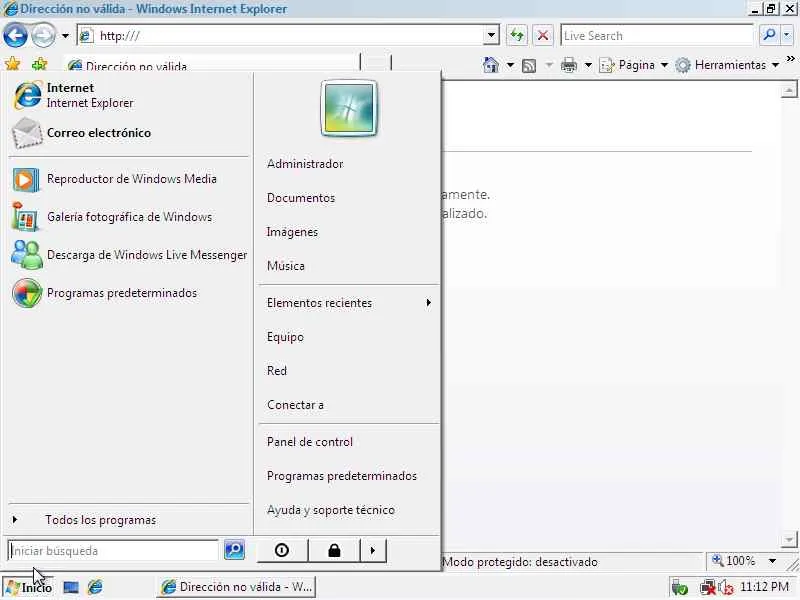
Task: Click the Start menu search magnifier button
Action: click(235, 550)
